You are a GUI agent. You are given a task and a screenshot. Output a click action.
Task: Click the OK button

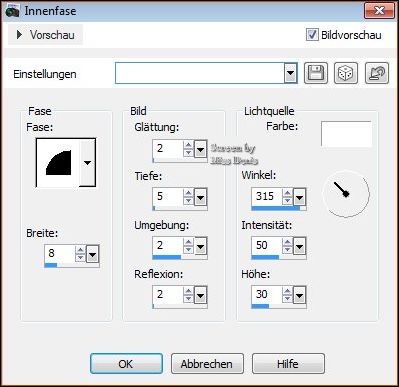click(126, 364)
